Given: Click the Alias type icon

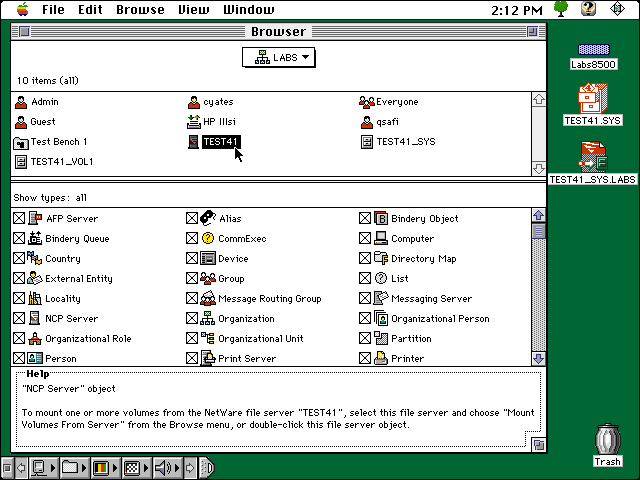Looking at the screenshot, I should coord(208,218).
